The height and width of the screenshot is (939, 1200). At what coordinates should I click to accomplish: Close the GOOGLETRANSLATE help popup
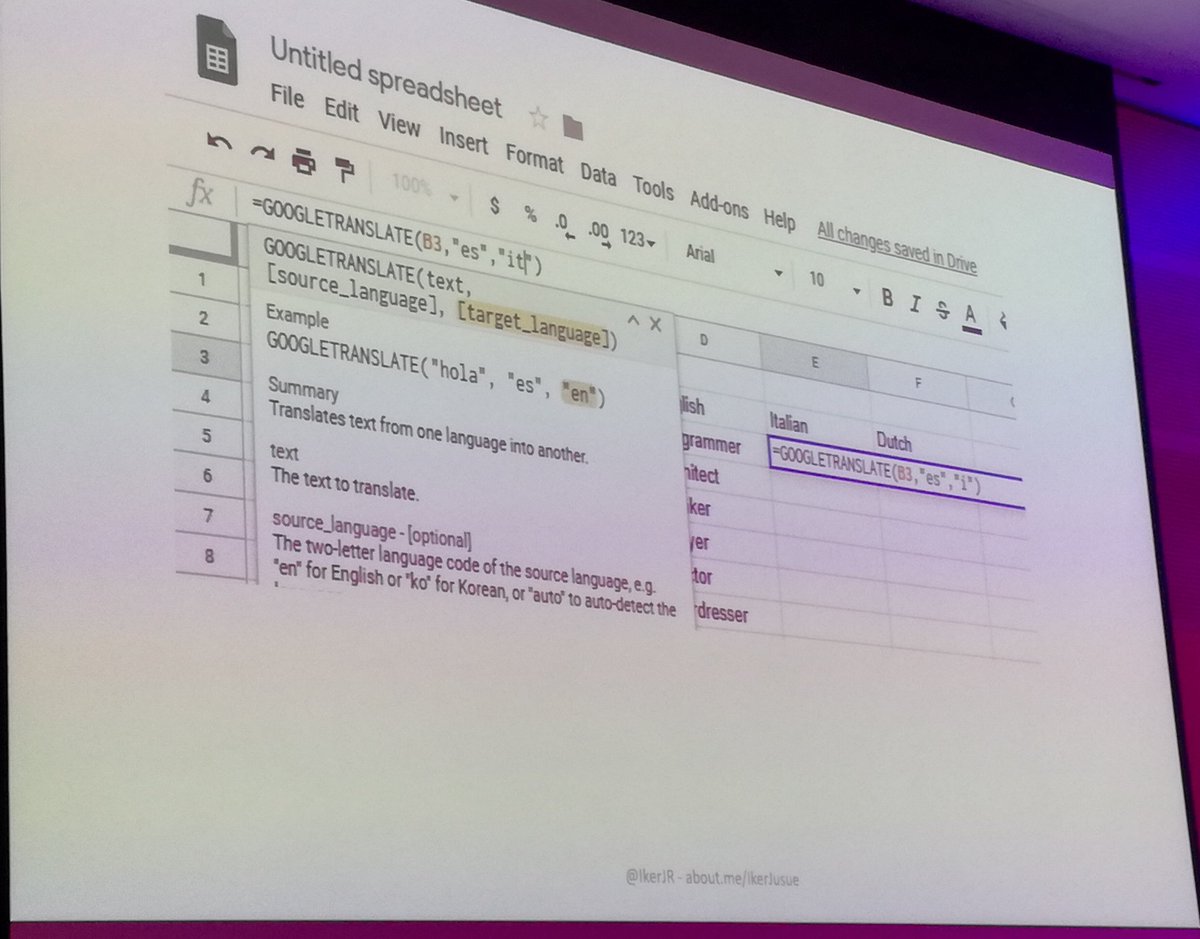[x=655, y=324]
